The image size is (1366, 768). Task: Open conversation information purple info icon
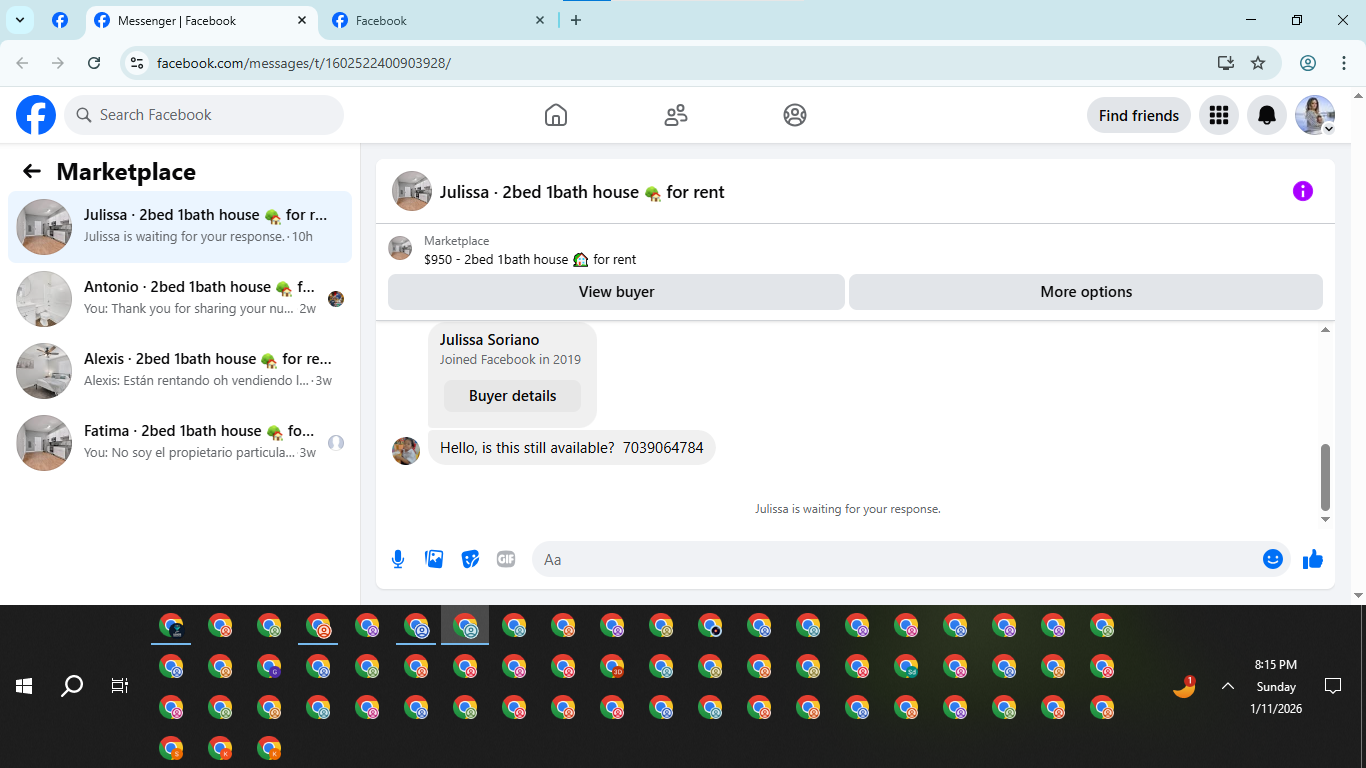pyautogui.click(x=1303, y=191)
